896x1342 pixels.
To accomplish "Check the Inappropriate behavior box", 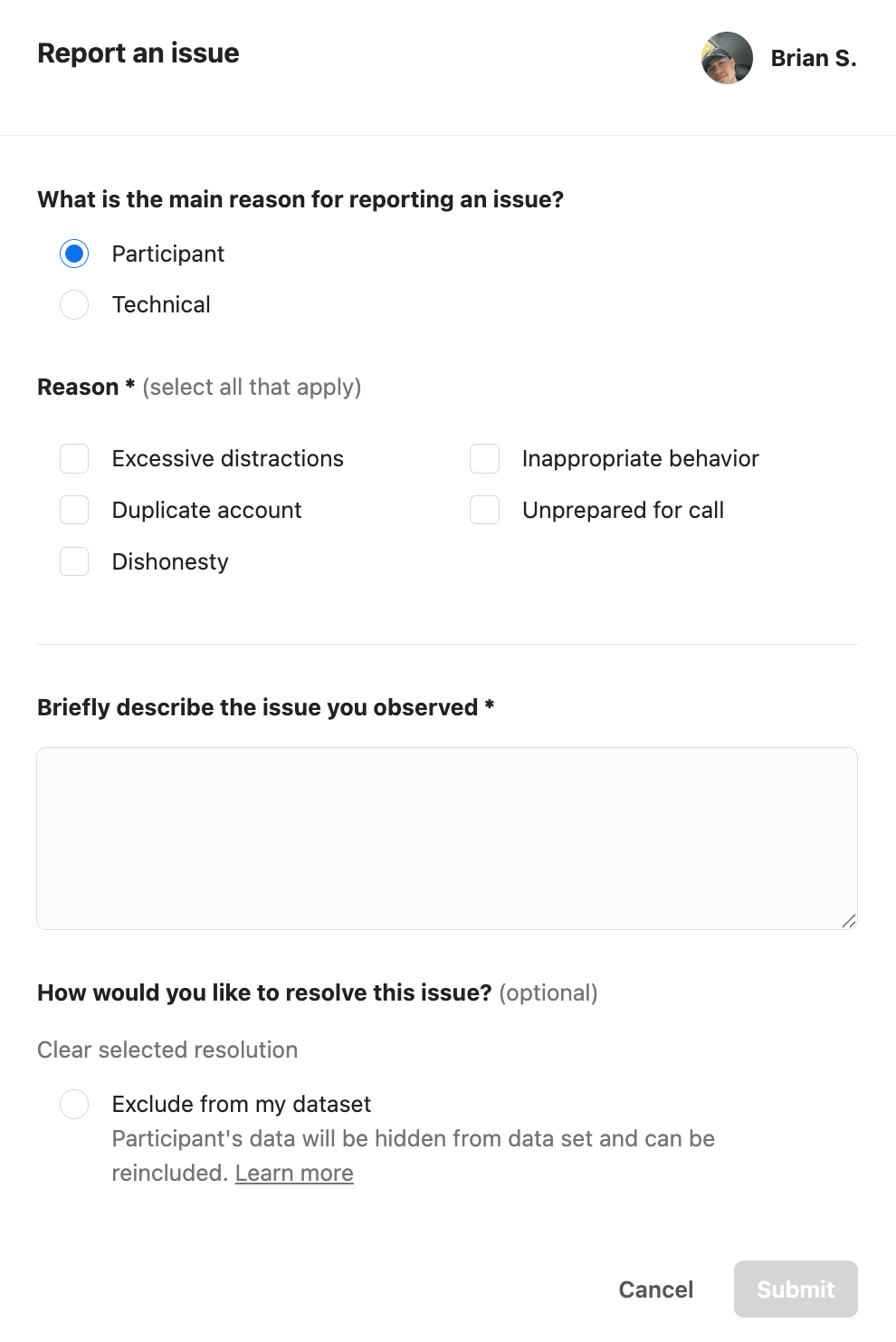I will [x=484, y=459].
